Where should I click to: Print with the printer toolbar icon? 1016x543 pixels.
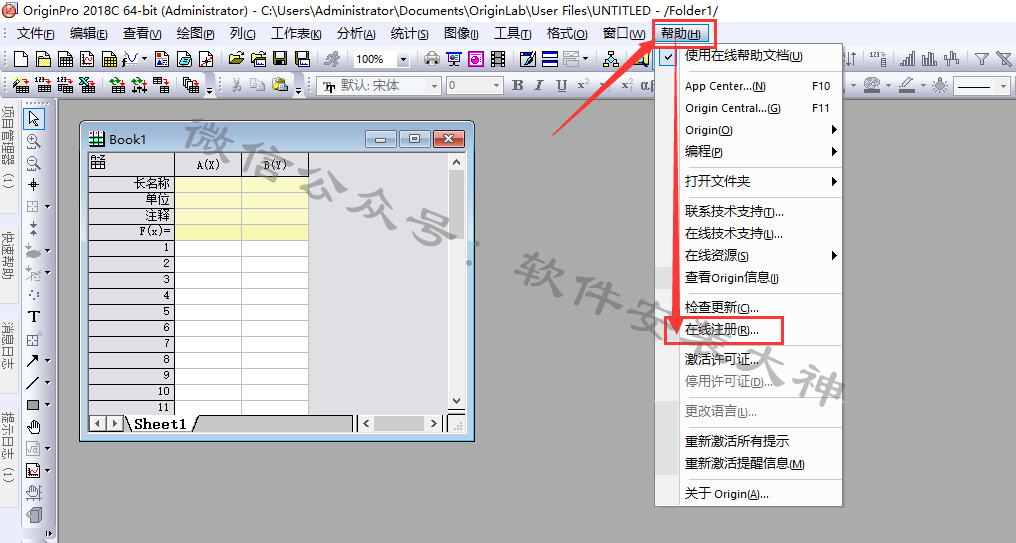[x=432, y=60]
